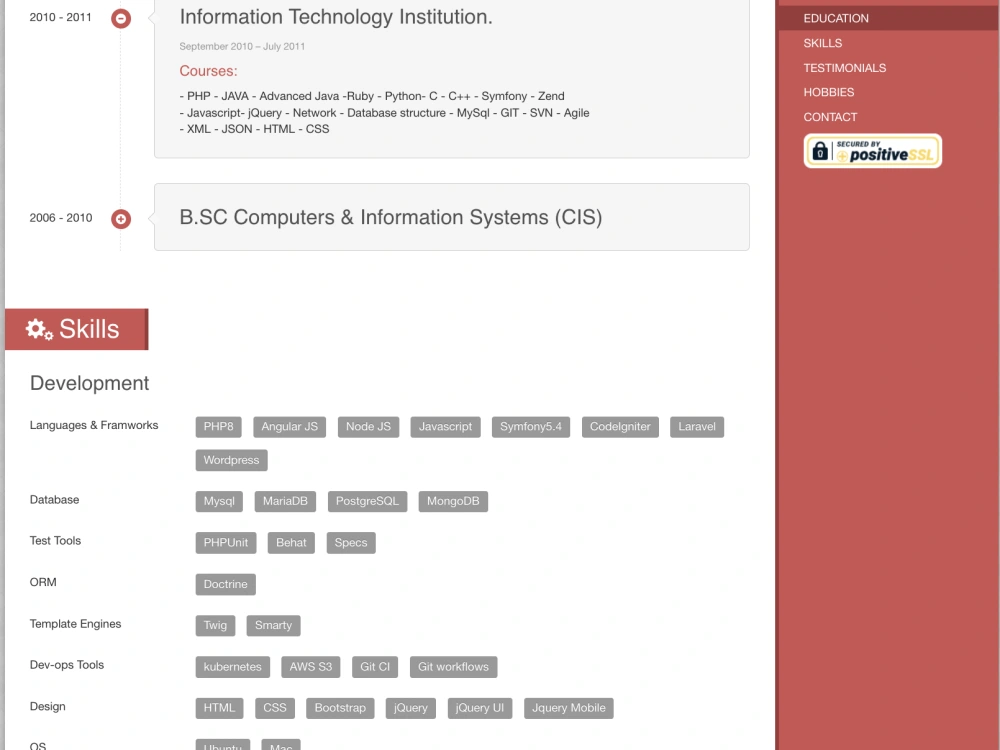This screenshot has height=750, width=1000.
Task: Click the Behat tag
Action: 291,543
